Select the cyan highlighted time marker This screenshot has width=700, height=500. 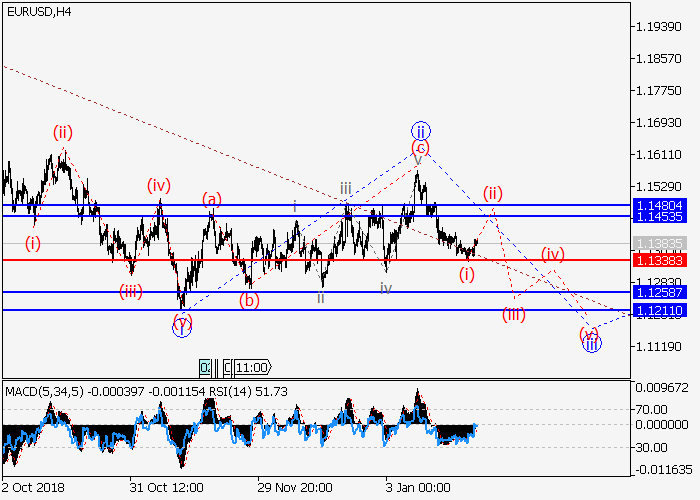click(x=206, y=367)
